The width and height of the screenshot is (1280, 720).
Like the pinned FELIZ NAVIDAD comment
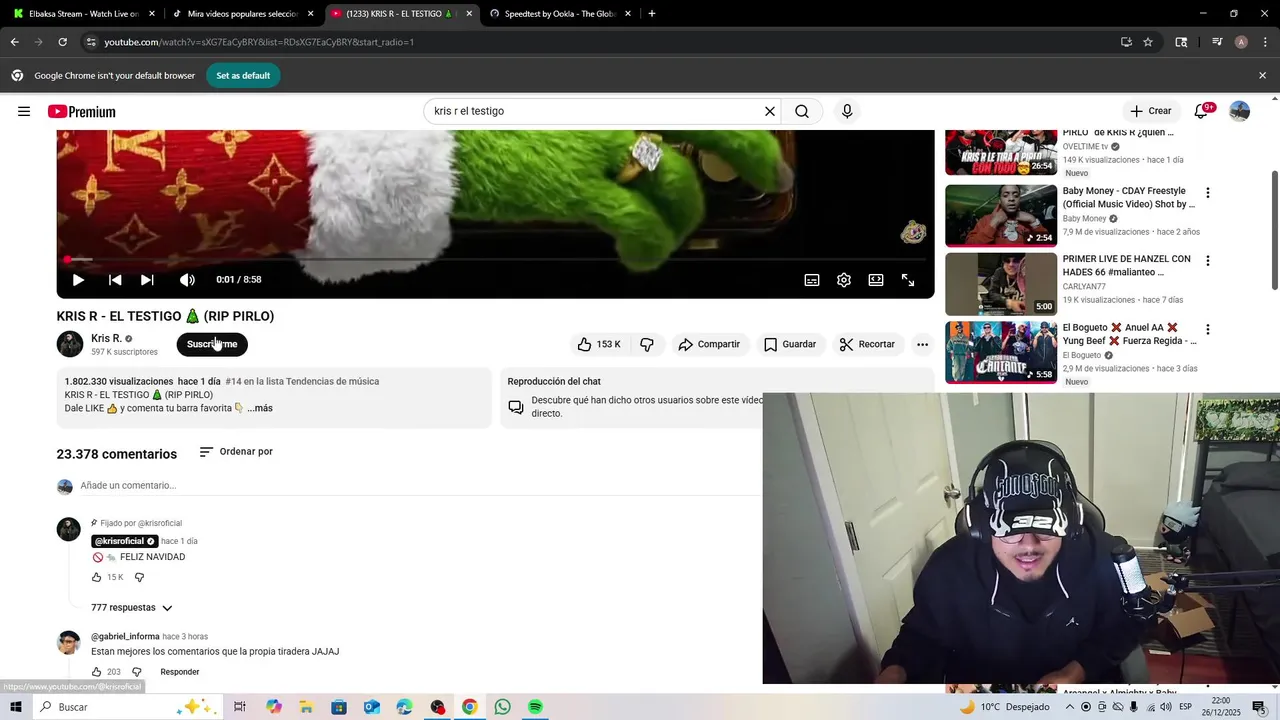coord(97,577)
